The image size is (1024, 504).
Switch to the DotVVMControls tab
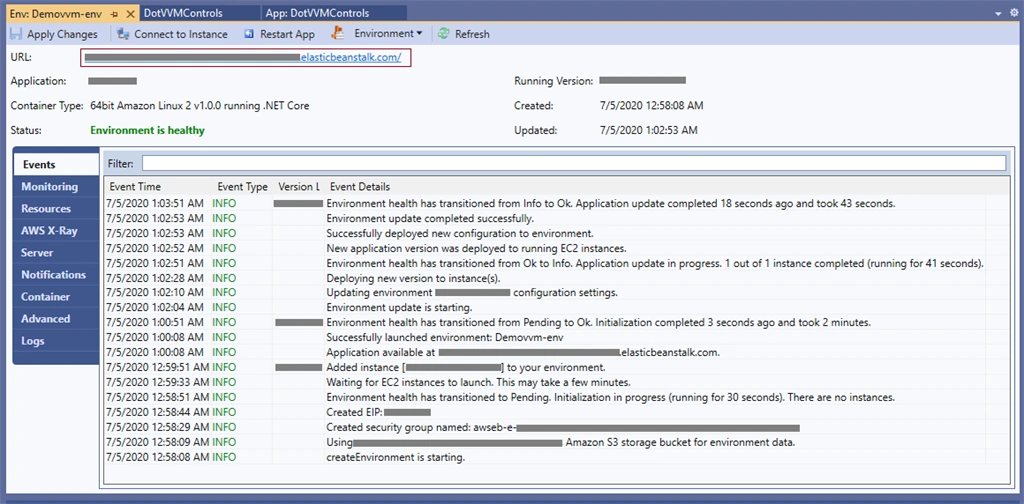point(183,13)
